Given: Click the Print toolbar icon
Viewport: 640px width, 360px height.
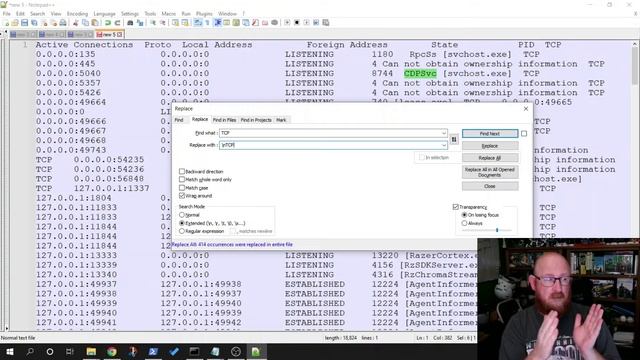Looking at the screenshot, I should pyautogui.click(x=63, y=23).
